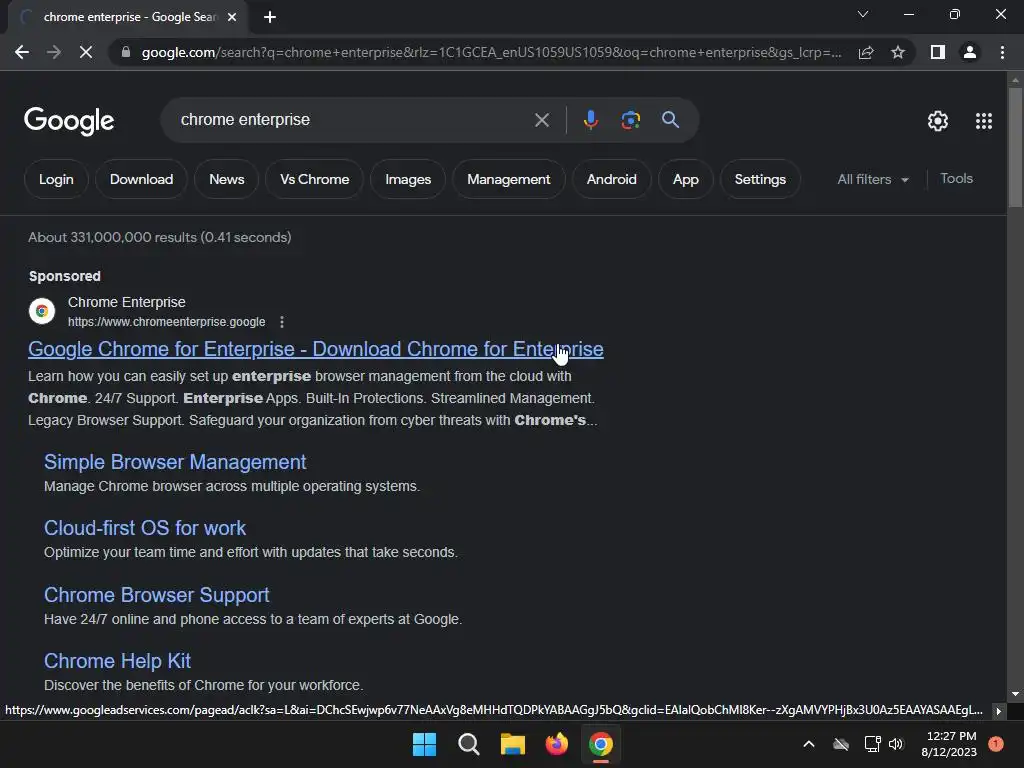Click the scrollbar down arrow
1024x768 pixels.
1015,694
